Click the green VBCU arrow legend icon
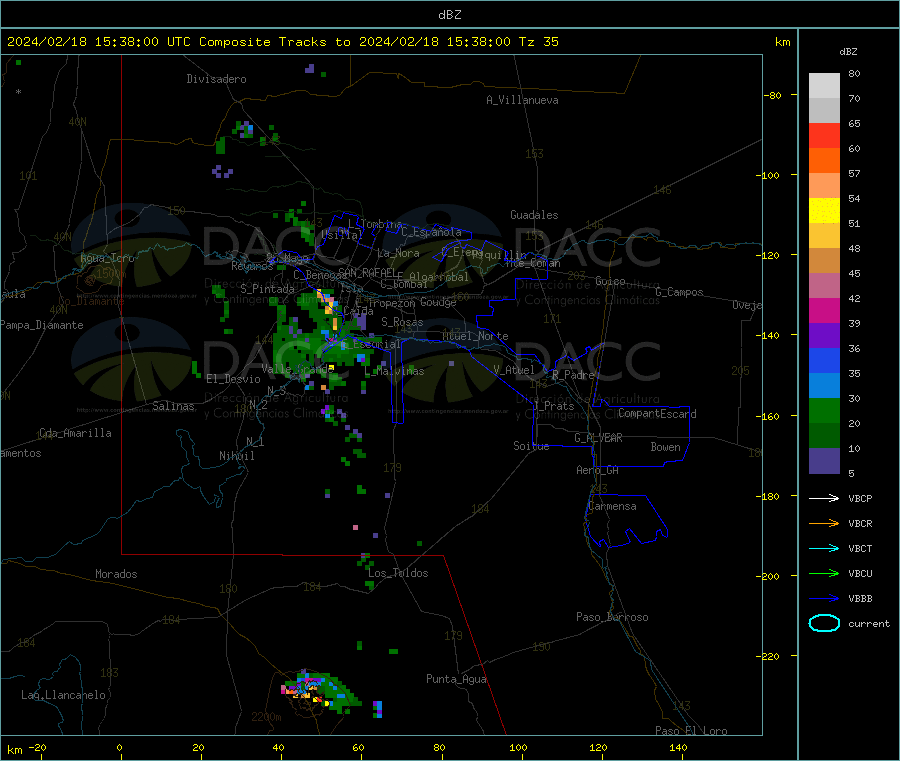This screenshot has height=761, width=900. point(824,573)
